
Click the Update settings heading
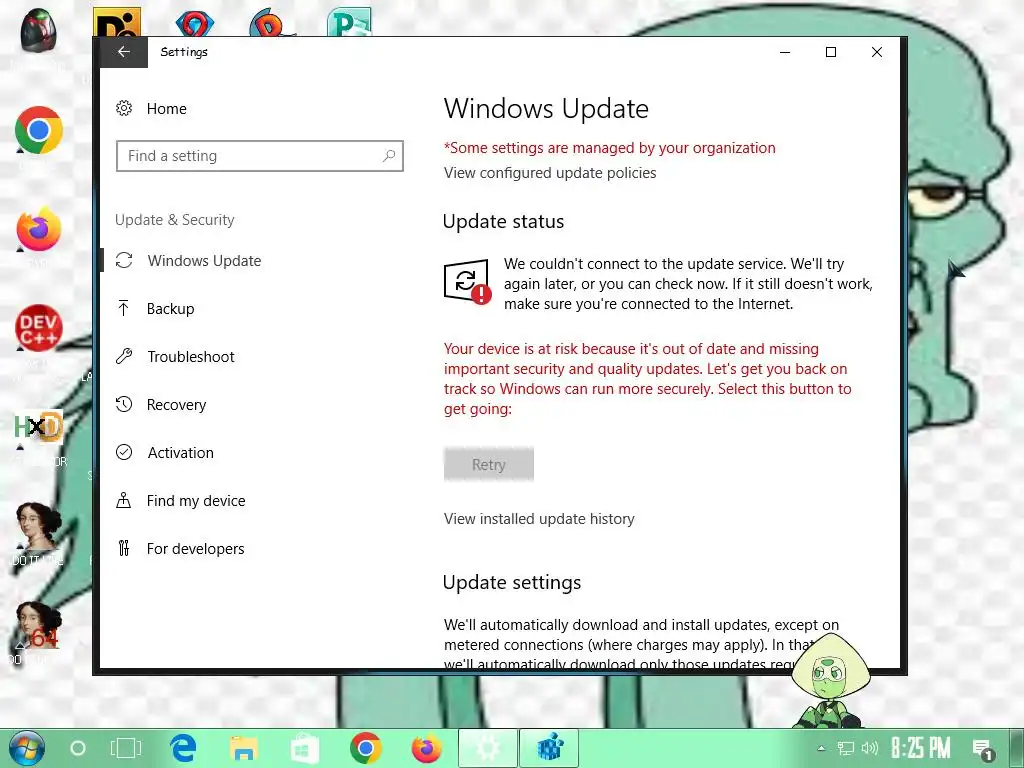511,583
